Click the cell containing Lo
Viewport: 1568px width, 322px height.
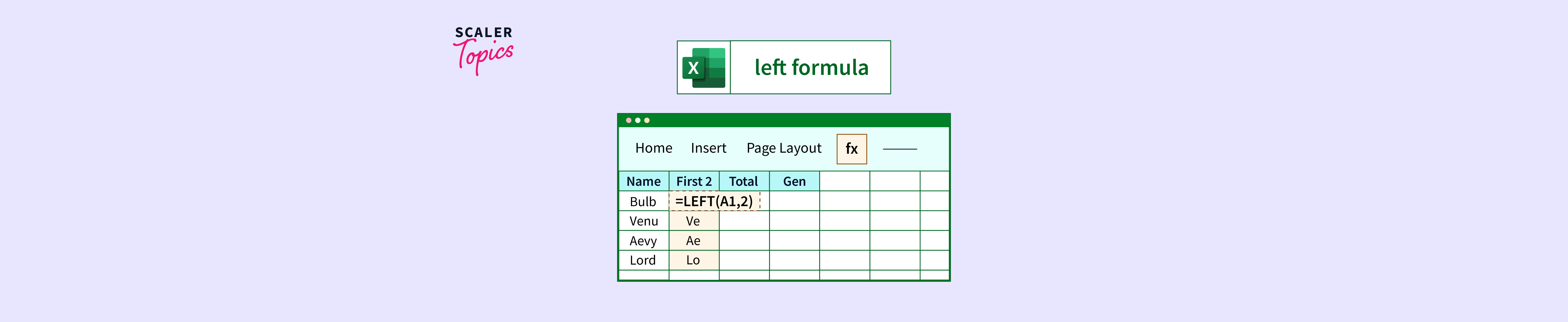point(693,261)
